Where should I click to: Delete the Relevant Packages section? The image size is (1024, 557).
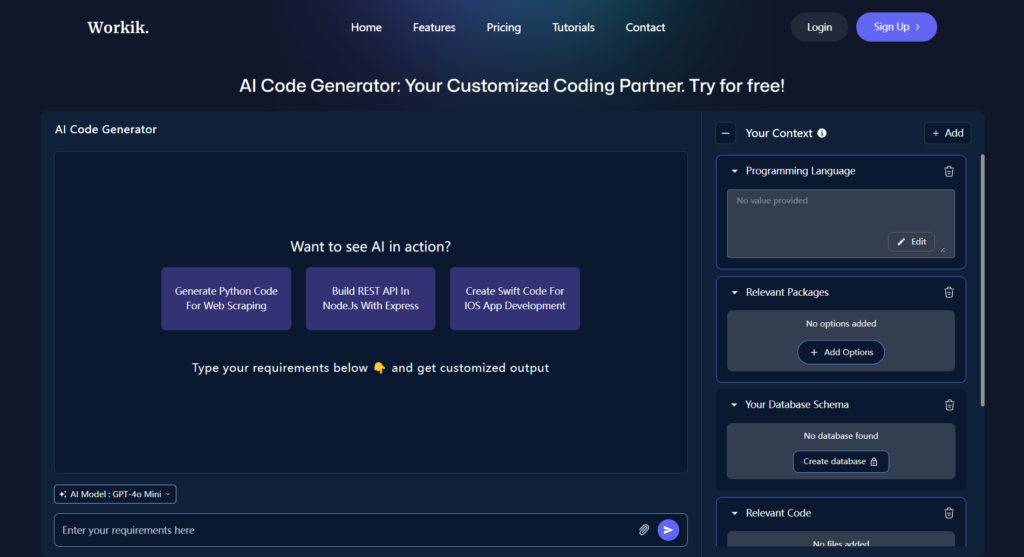pyautogui.click(x=949, y=293)
